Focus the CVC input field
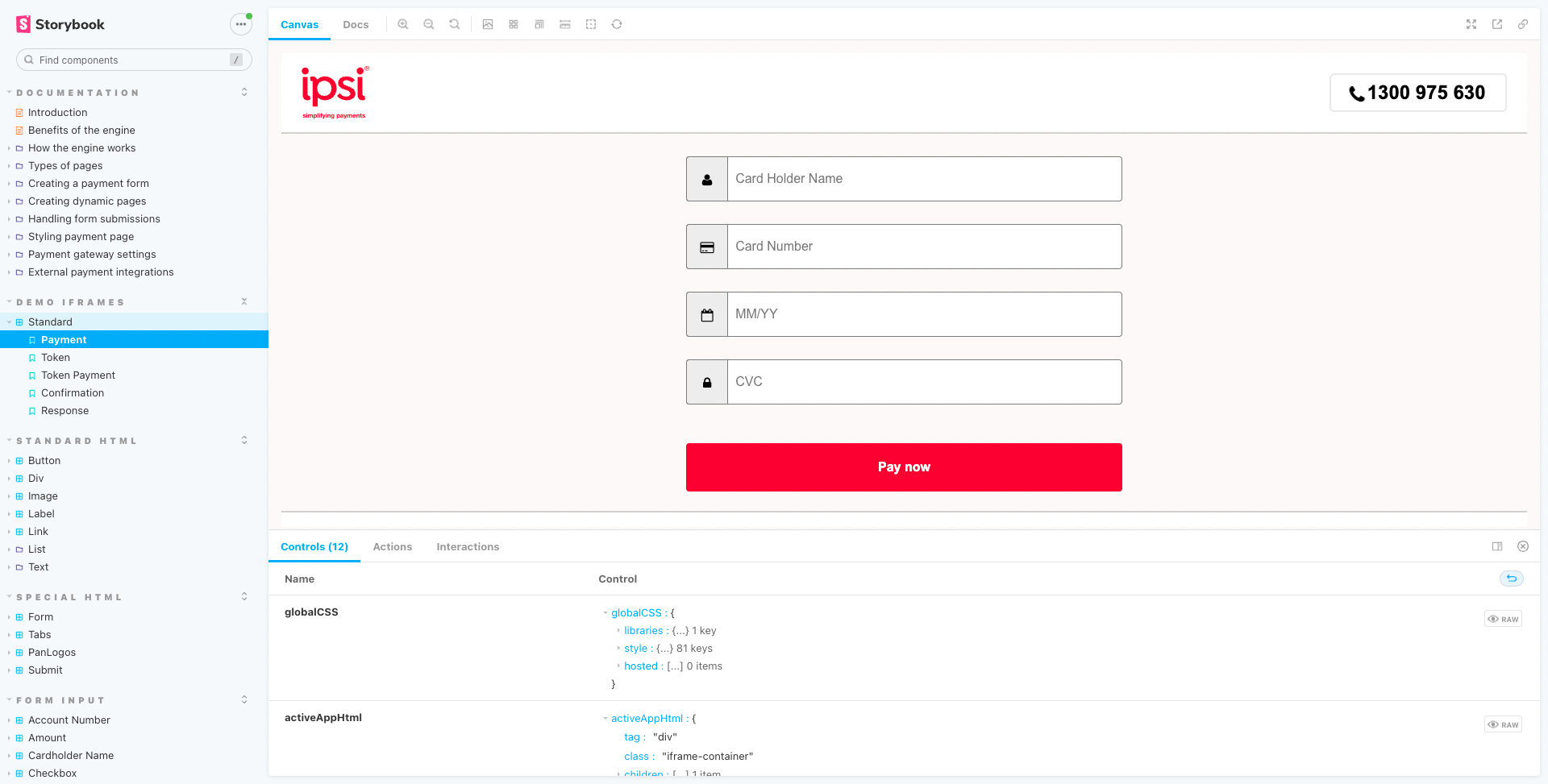The width and height of the screenshot is (1548, 784). pos(924,382)
